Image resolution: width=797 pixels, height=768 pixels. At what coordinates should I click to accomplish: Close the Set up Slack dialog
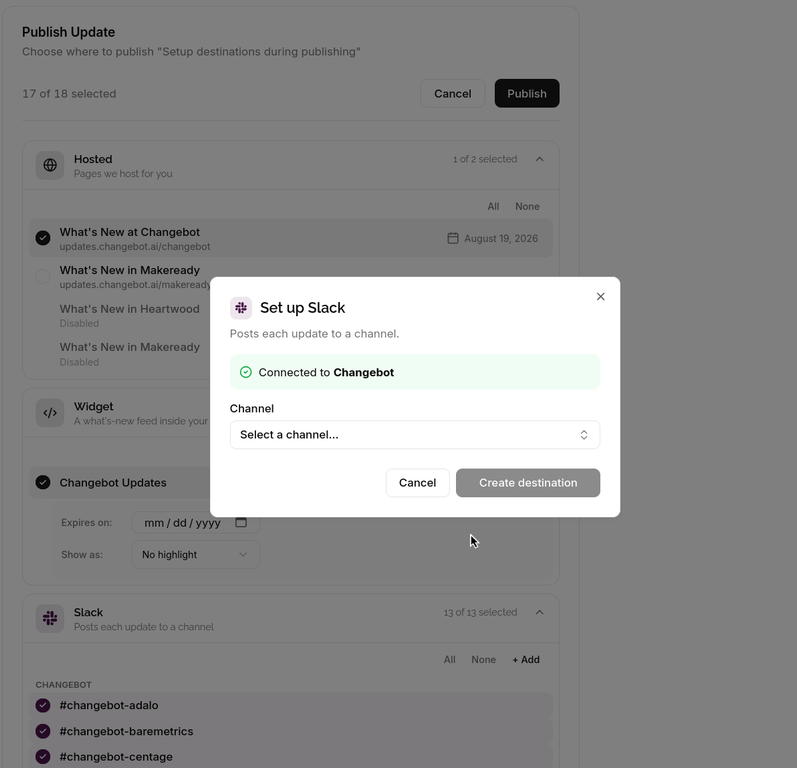pyautogui.click(x=600, y=296)
